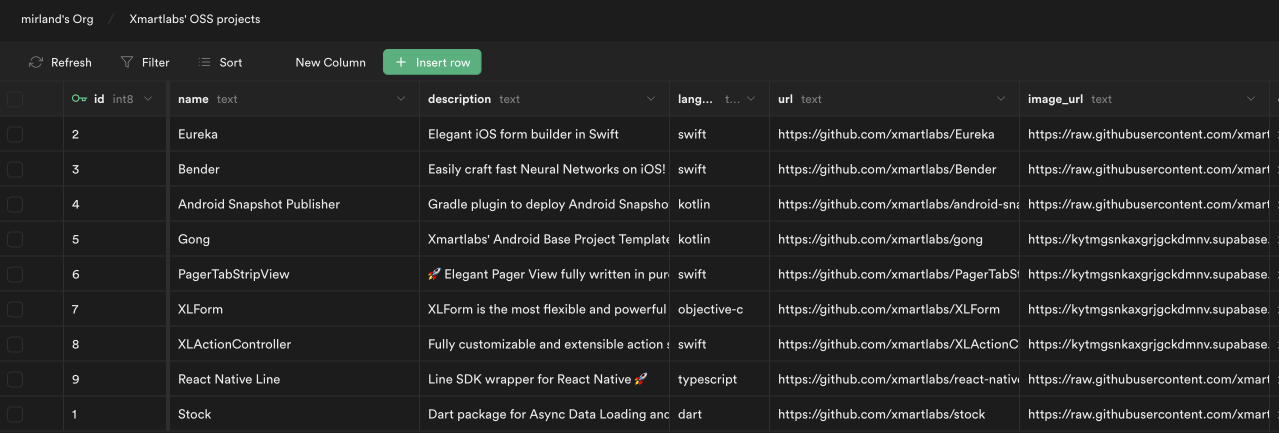Select the React Native Line cell
This screenshot has width=1279, height=433.
coord(294,379)
